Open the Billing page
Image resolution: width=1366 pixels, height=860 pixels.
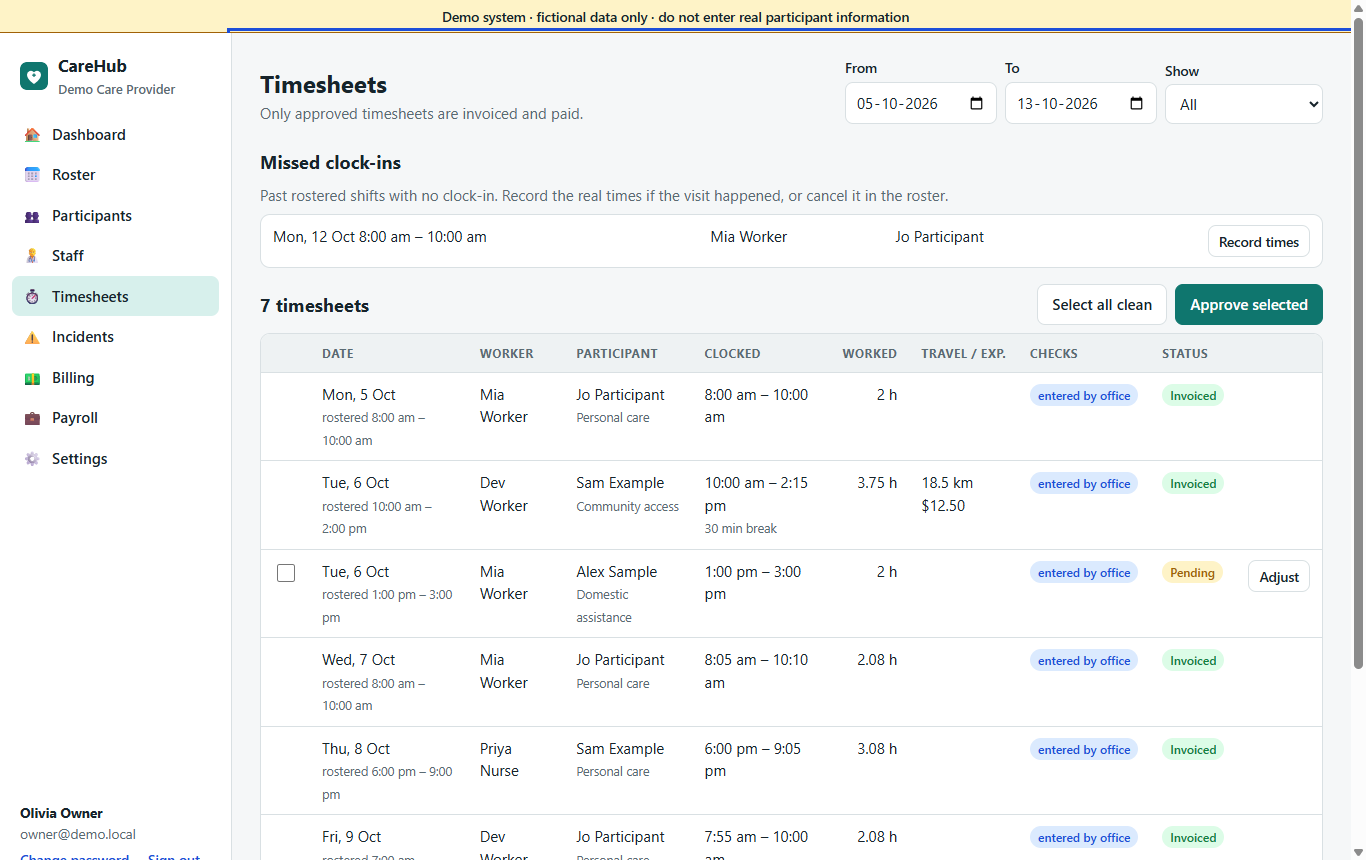point(115,378)
